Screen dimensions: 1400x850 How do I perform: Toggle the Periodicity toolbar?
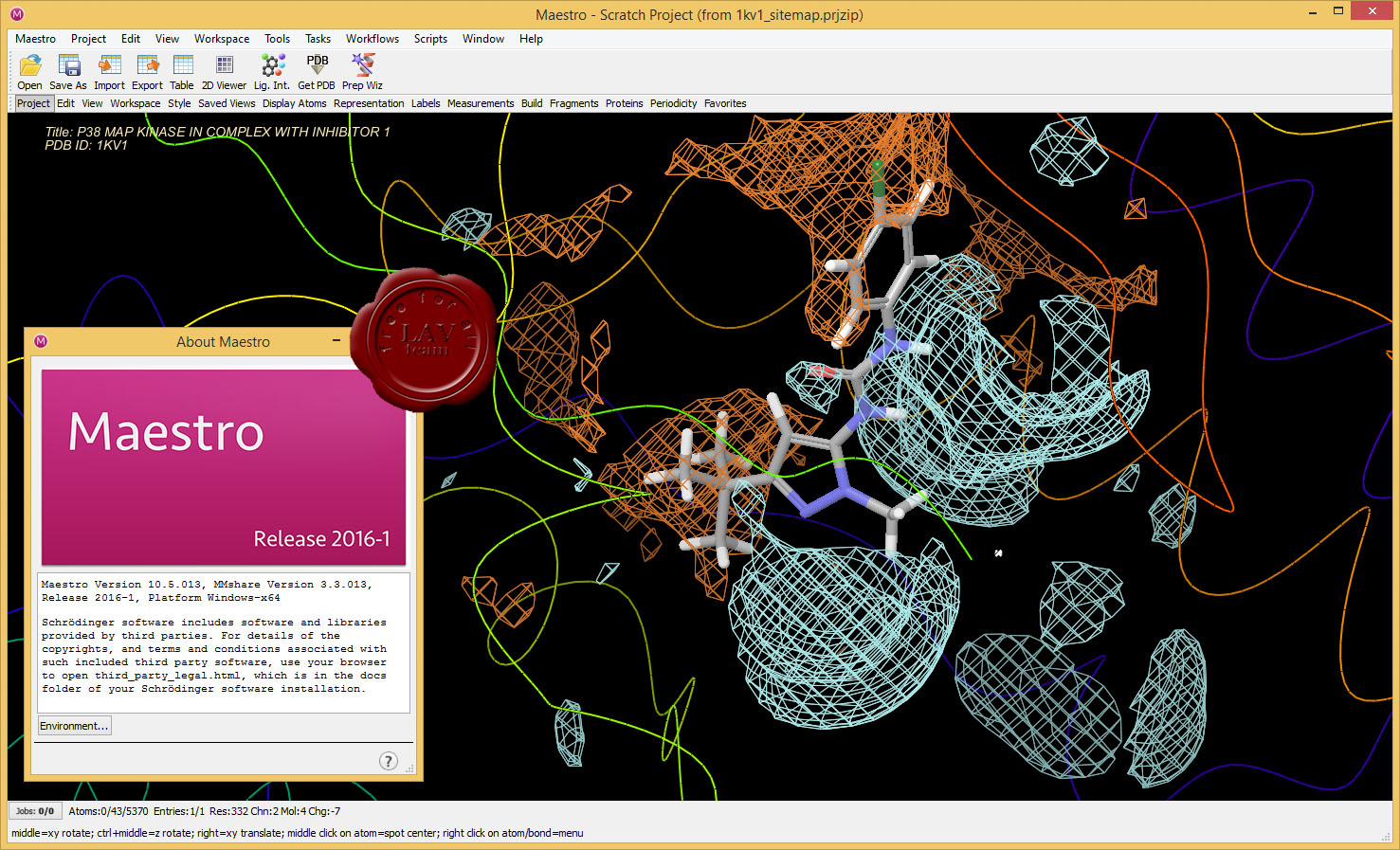click(x=674, y=103)
